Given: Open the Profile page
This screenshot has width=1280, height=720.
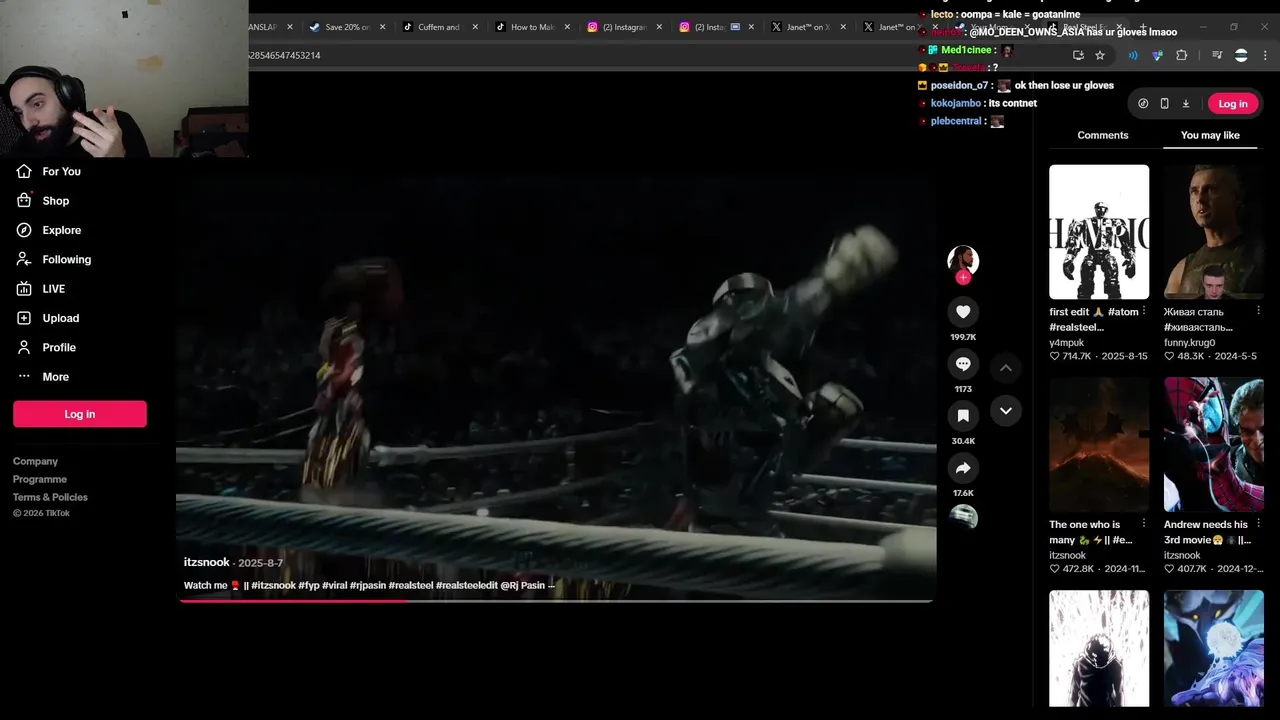Looking at the screenshot, I should pyautogui.click(x=46, y=347).
